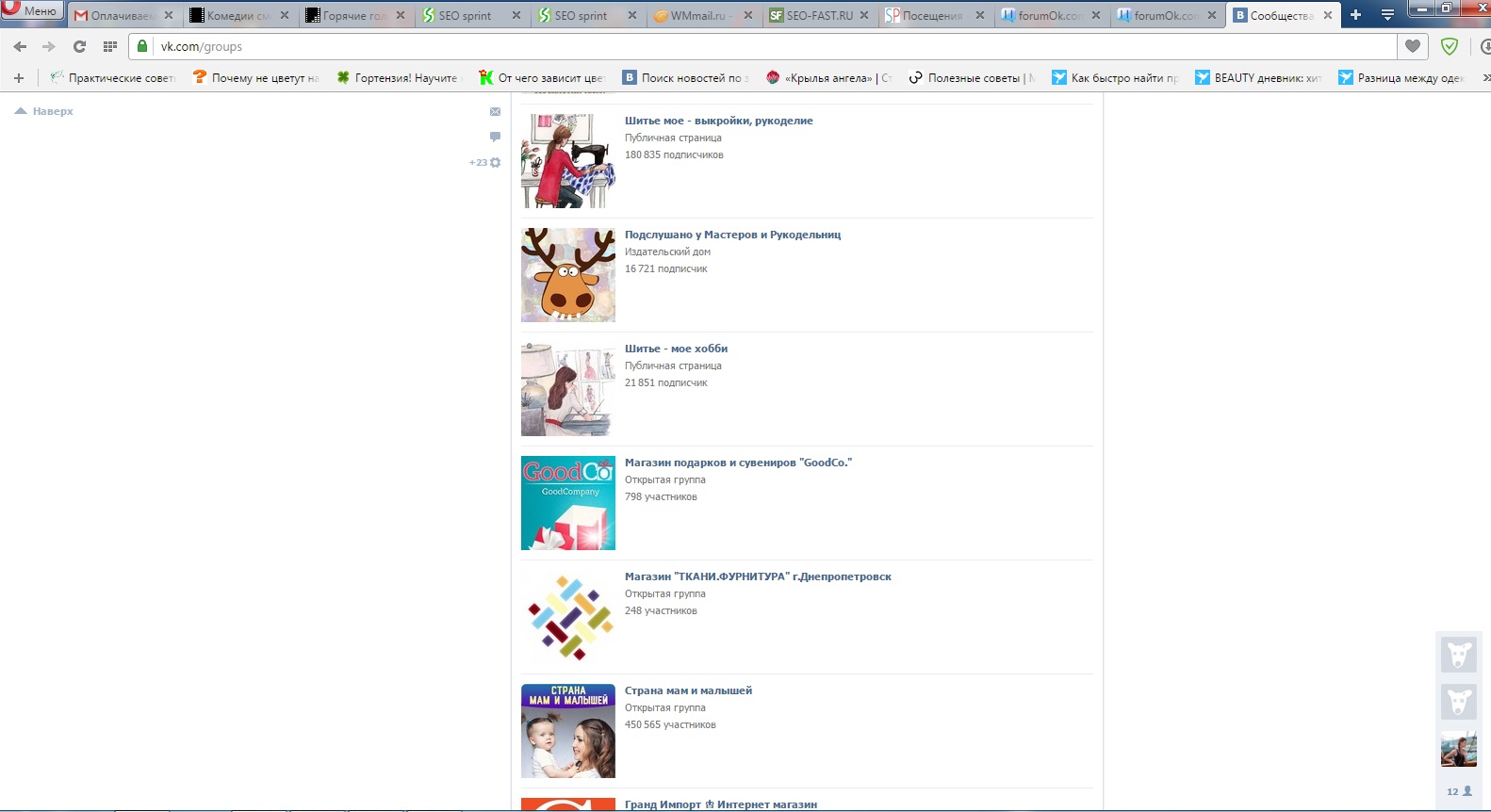
Task: Open the «Крылья ангела» bookmark
Action: 829,78
